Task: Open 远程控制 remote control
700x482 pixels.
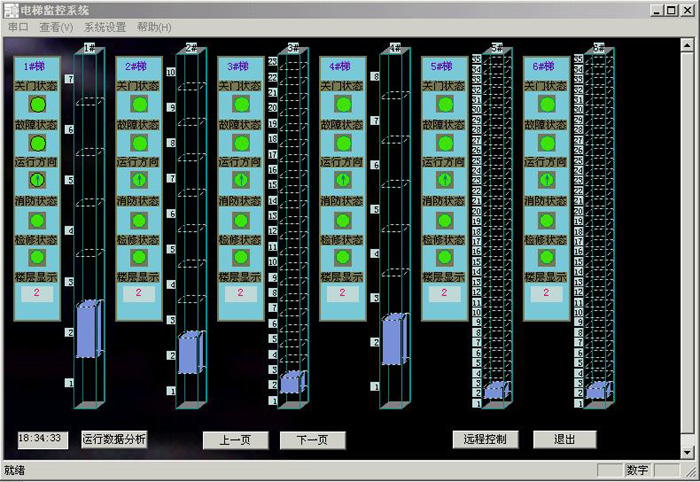Action: pos(486,439)
